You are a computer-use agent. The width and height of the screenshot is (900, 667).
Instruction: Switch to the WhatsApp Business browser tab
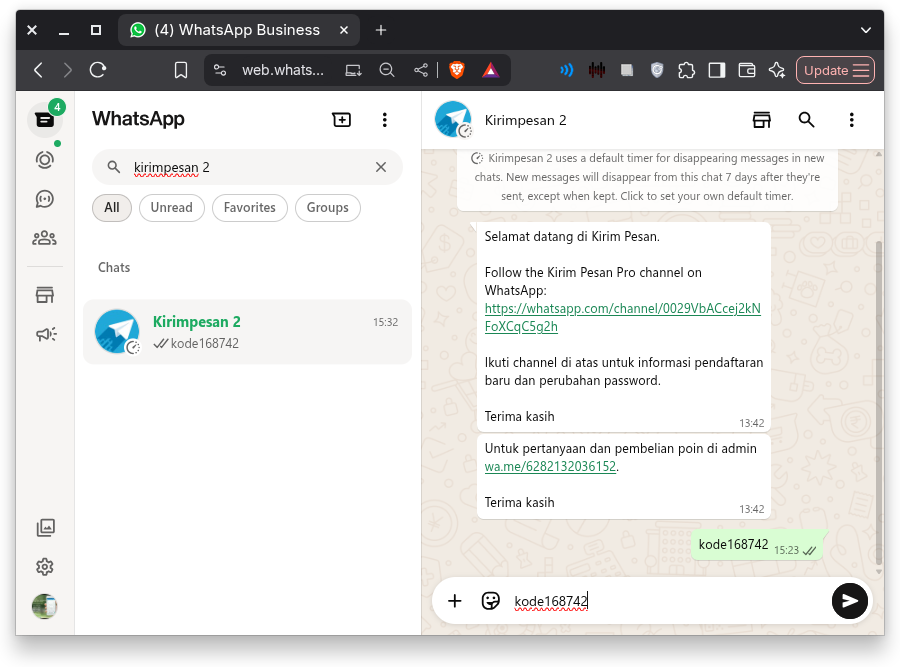pyautogui.click(x=237, y=30)
